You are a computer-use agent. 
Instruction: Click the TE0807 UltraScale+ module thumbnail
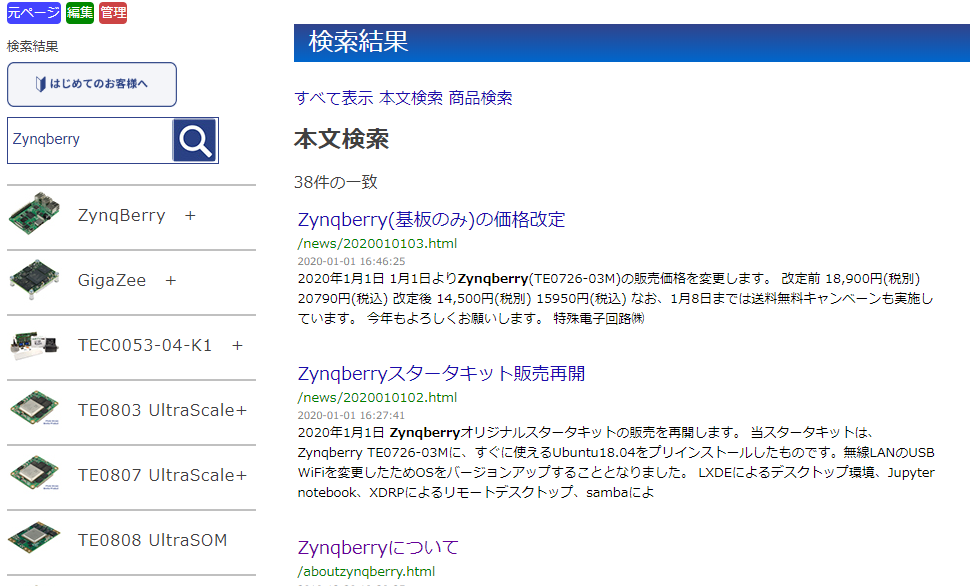coord(35,475)
